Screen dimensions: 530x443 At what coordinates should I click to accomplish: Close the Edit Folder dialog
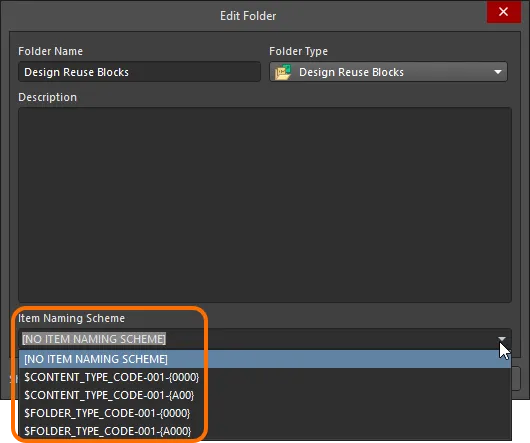click(503, 12)
